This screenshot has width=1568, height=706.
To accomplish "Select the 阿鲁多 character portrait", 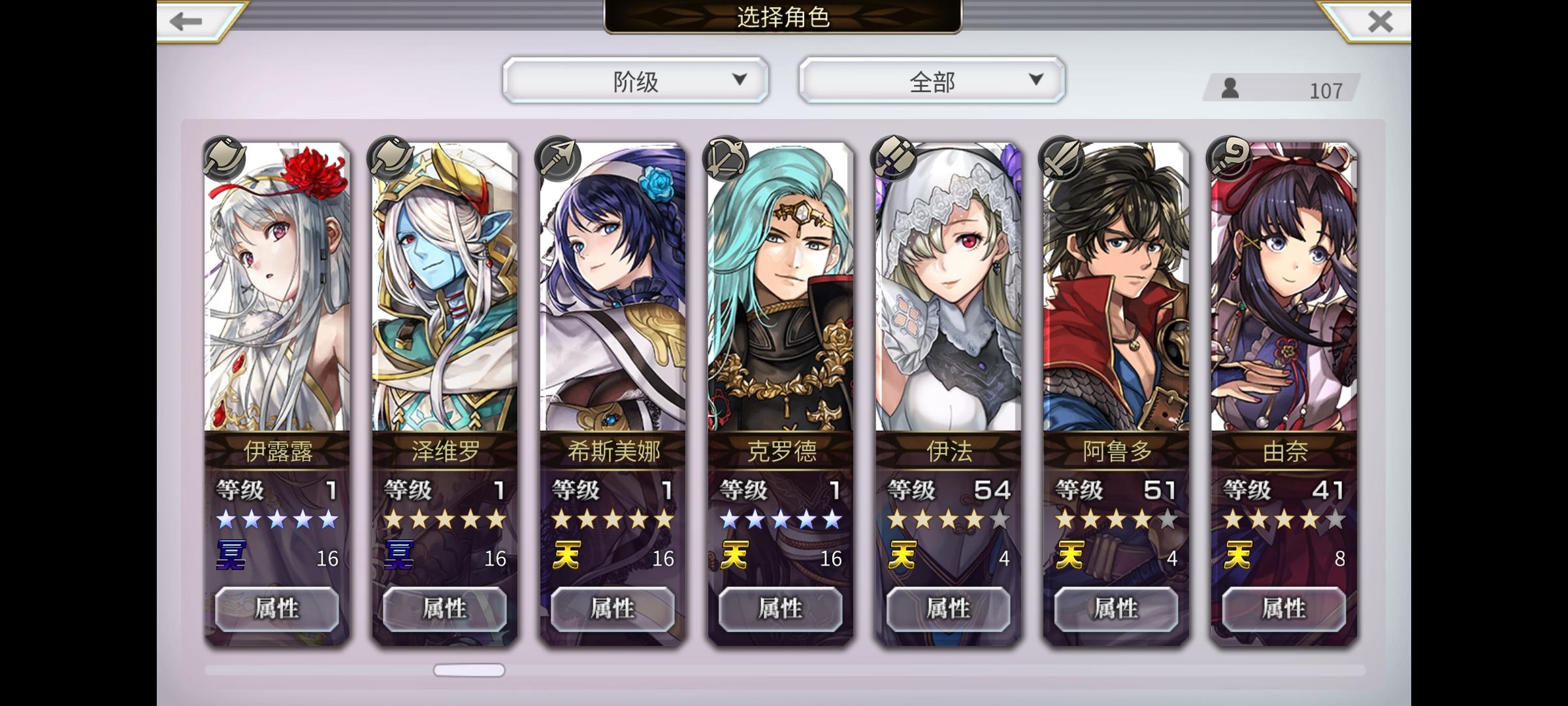I will click(x=1116, y=288).
